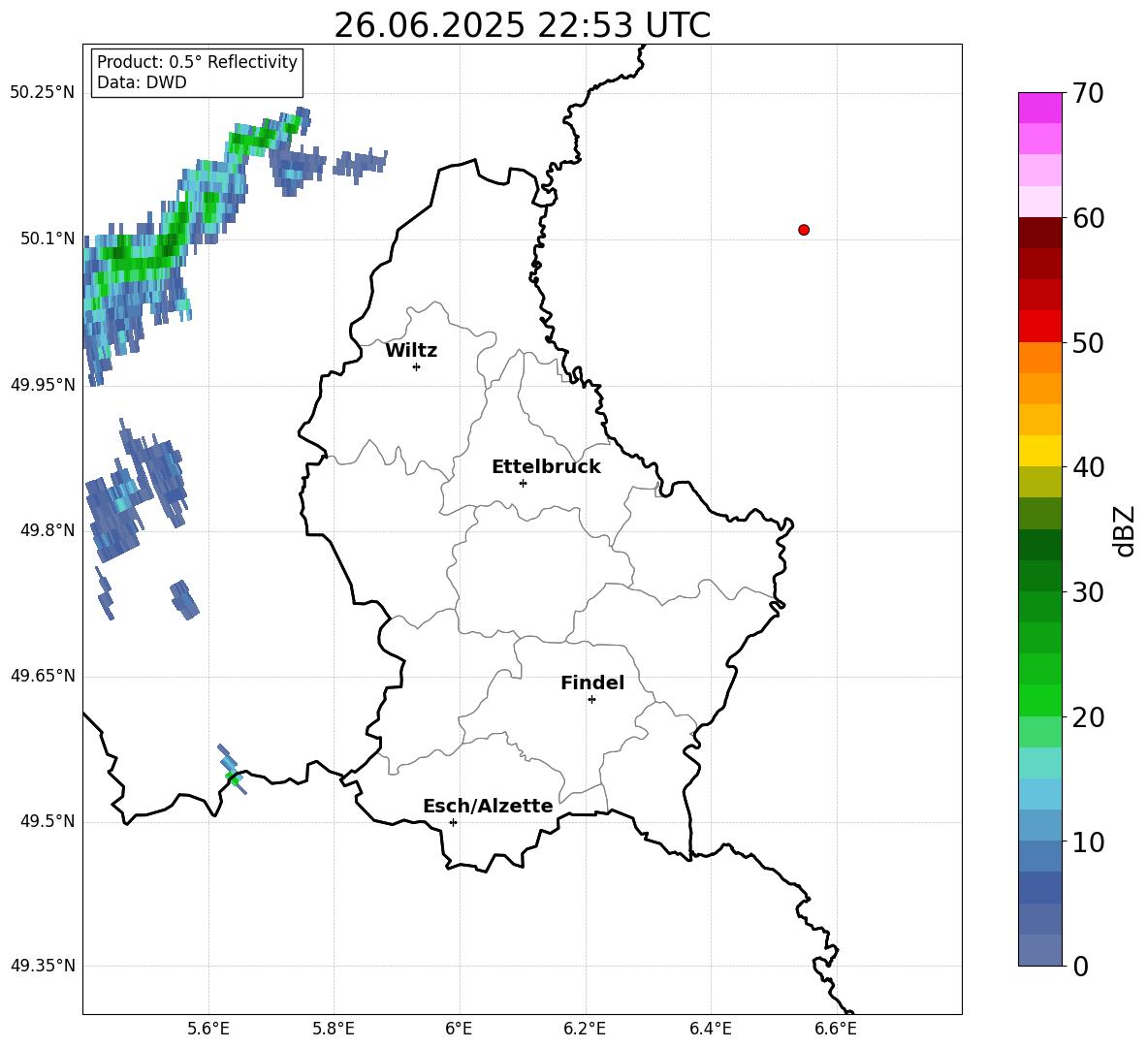Click the 6°E longitude label
The width and height of the screenshot is (1148, 1048).
459,1029
